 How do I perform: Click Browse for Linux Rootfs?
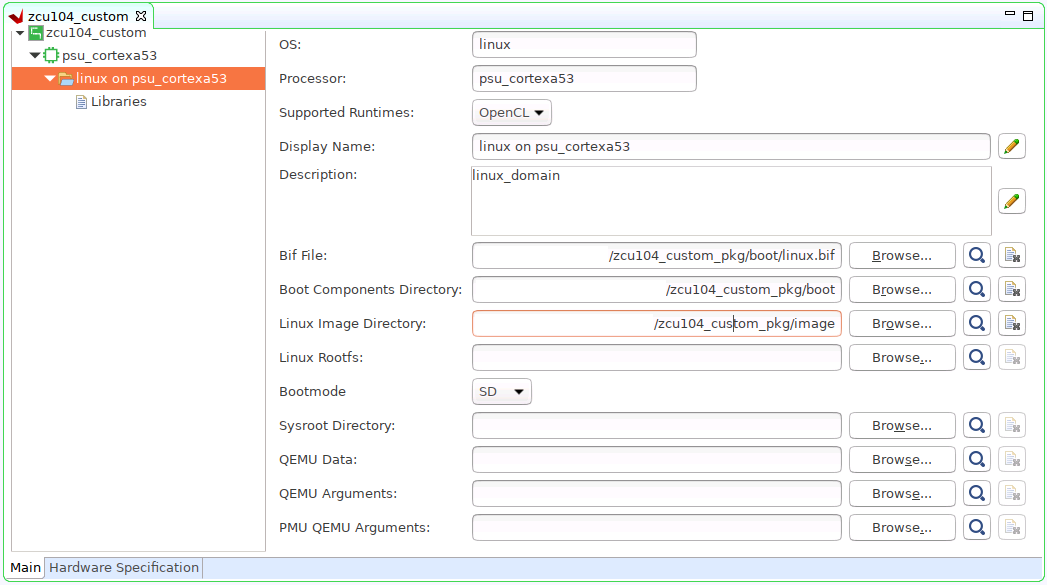point(901,358)
